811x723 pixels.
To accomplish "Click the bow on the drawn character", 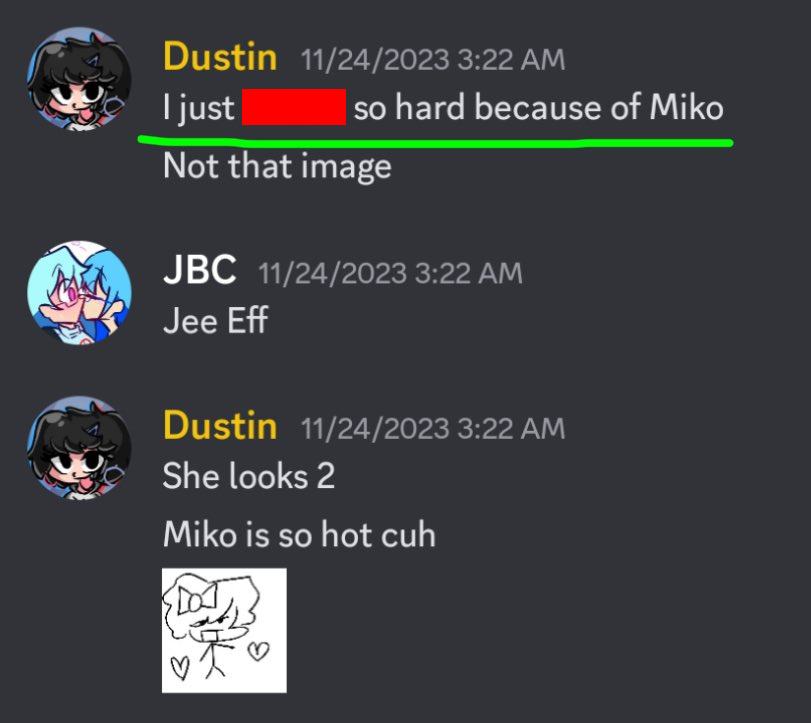I will (x=197, y=600).
